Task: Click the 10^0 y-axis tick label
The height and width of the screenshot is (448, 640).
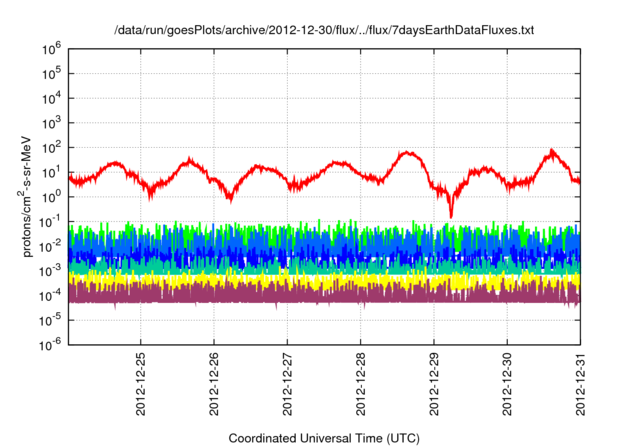Action: [x=52, y=196]
